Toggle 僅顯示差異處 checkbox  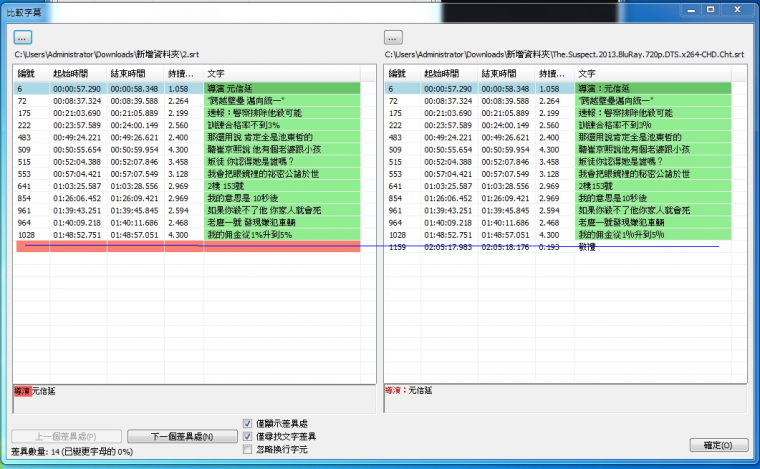click(247, 423)
